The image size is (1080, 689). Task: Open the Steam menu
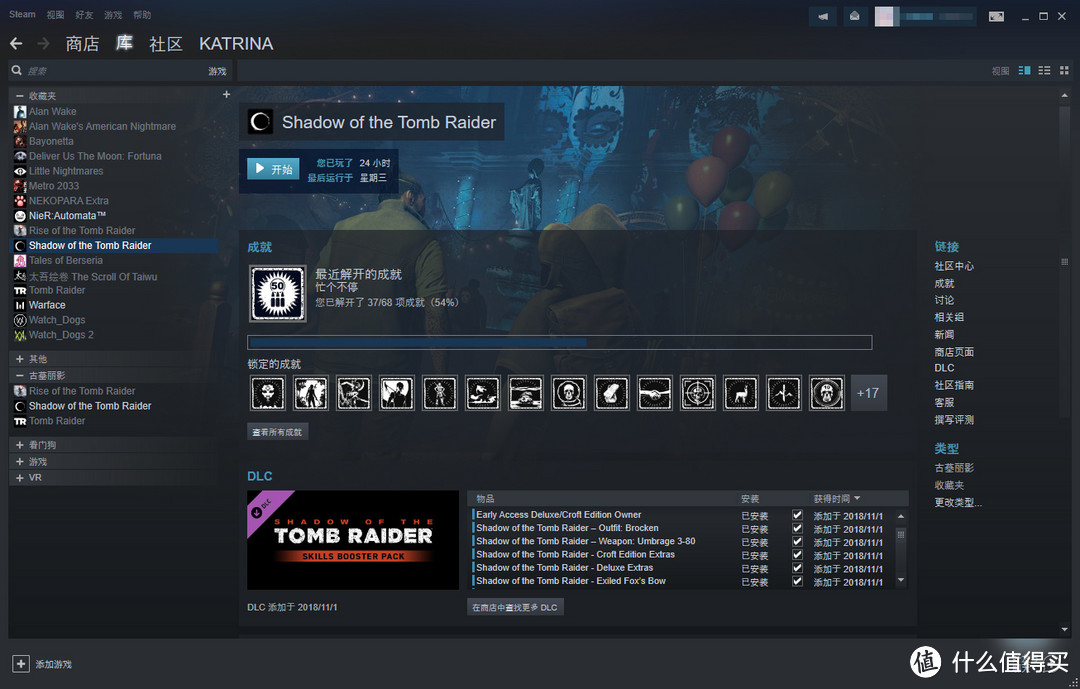pyautogui.click(x=22, y=14)
